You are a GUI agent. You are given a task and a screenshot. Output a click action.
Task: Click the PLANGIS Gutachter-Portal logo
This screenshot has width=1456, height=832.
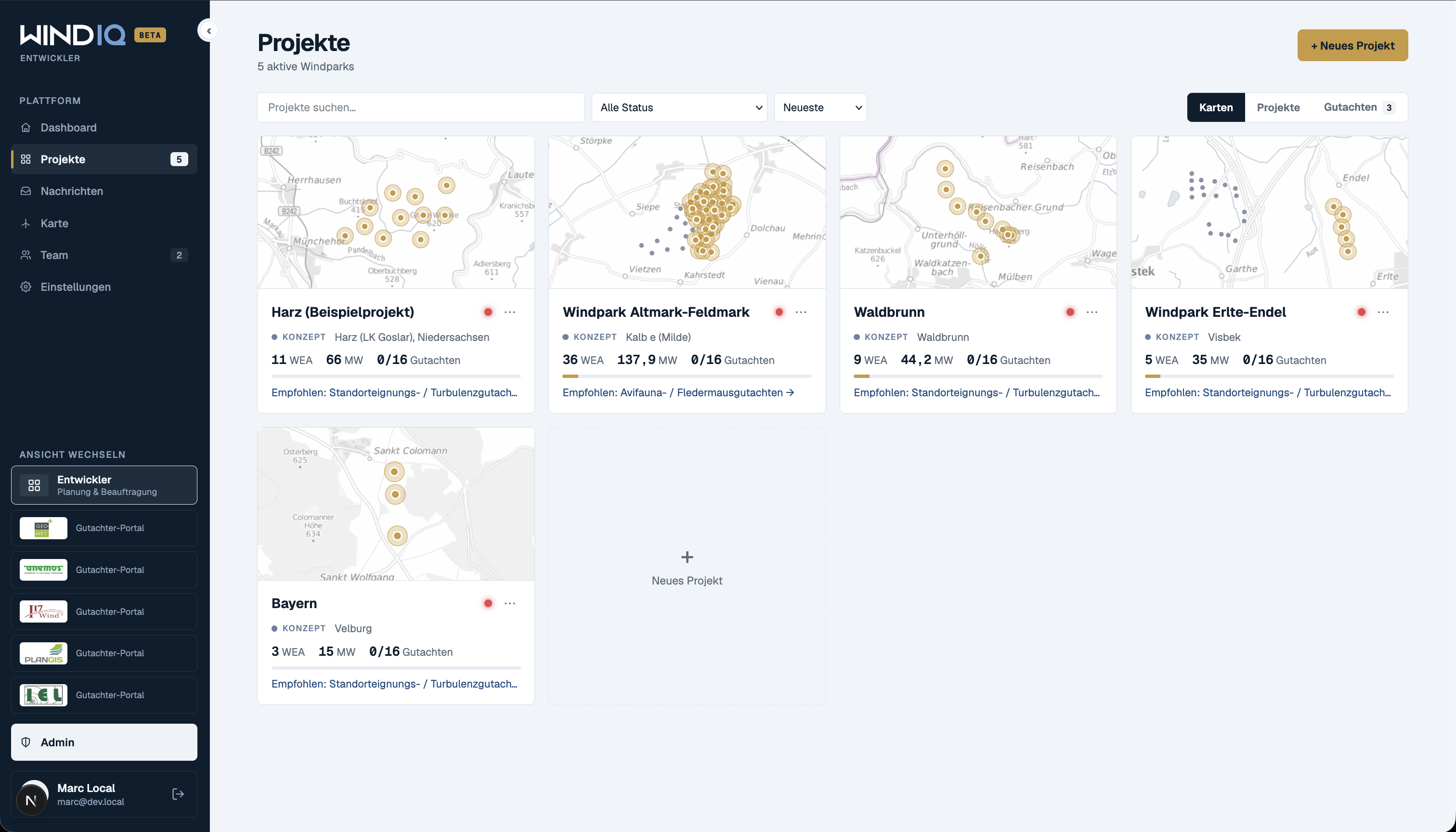[43, 653]
